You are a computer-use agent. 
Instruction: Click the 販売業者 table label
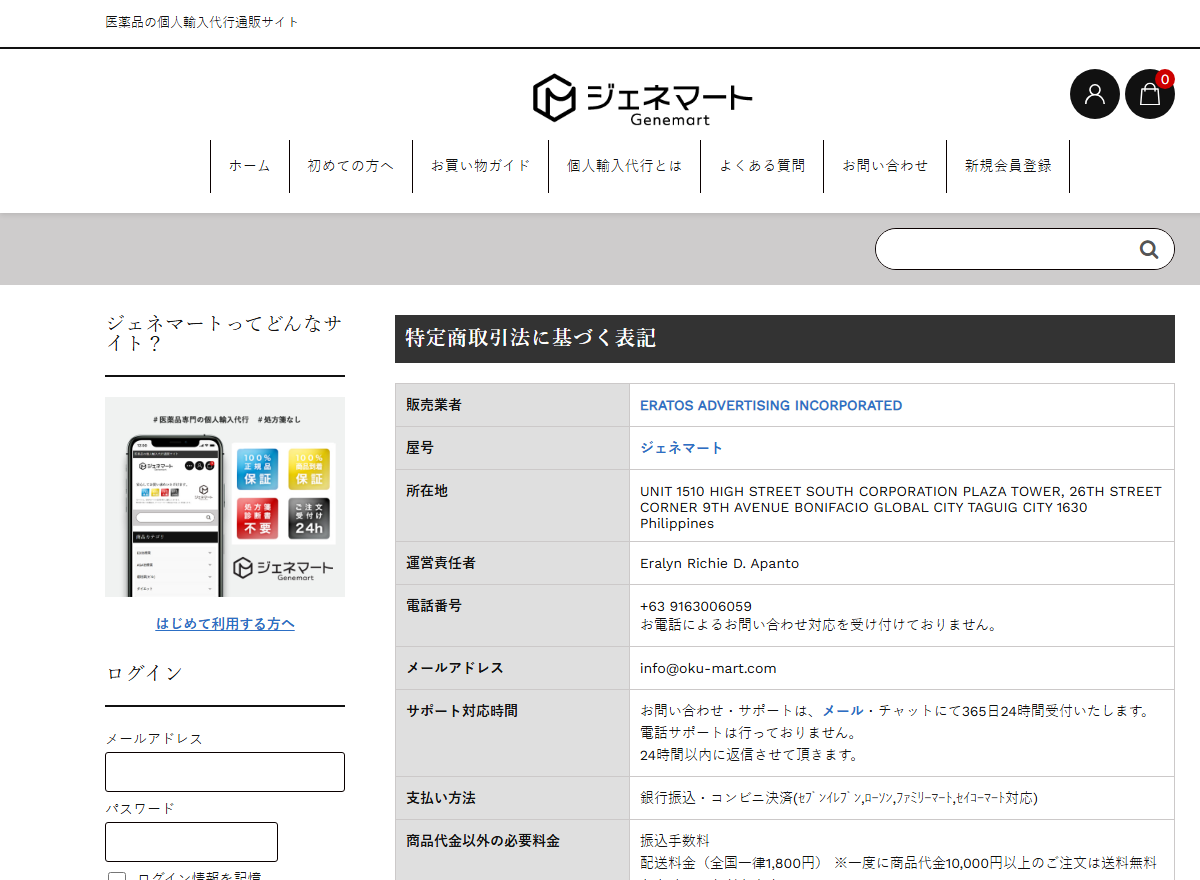434,405
